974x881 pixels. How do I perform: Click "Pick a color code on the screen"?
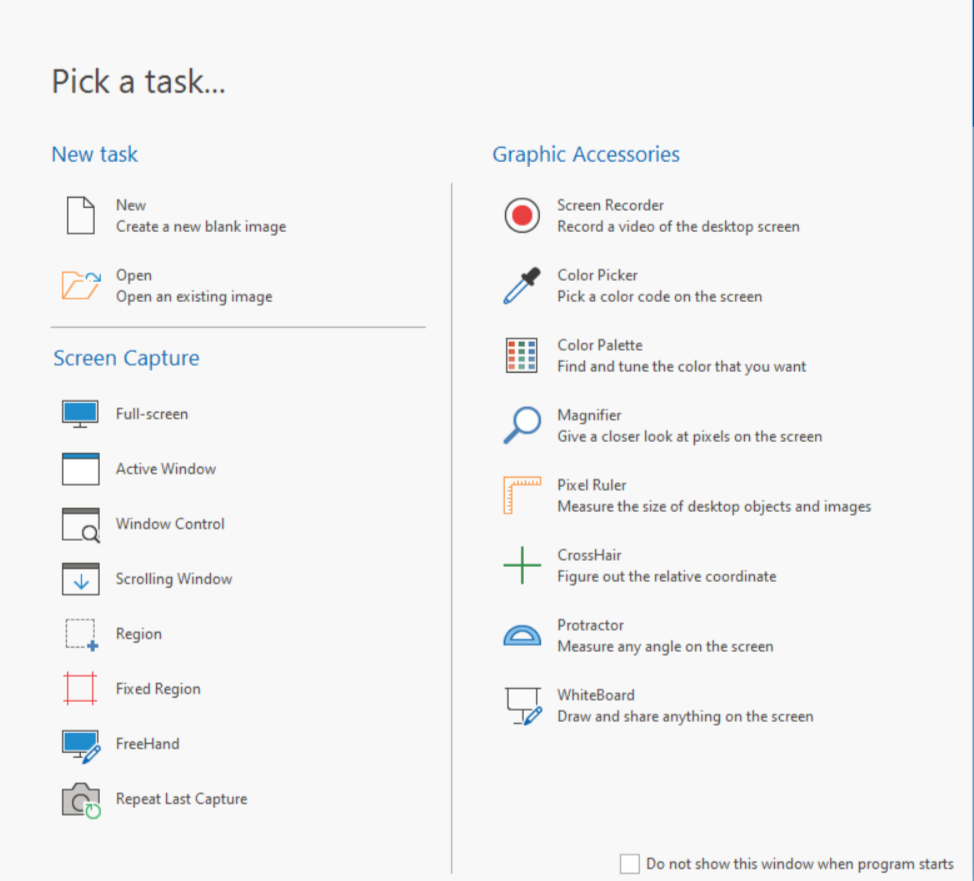tap(660, 296)
